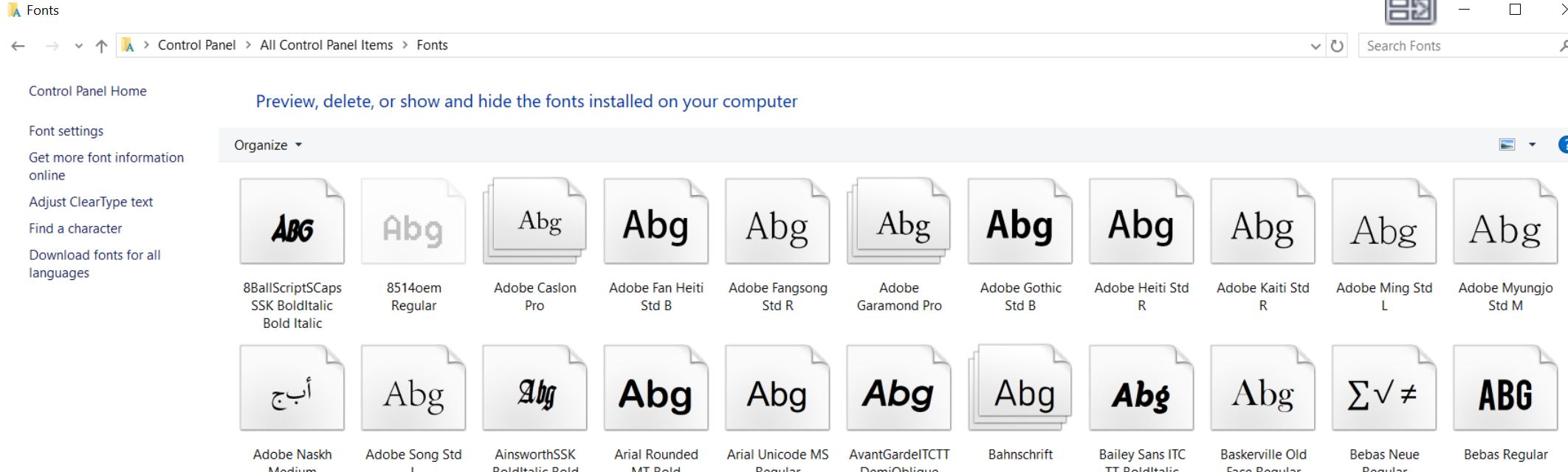Screen dimensions: 1568x472
Task: Open the Bahnschrift font family
Action: click(1020, 389)
